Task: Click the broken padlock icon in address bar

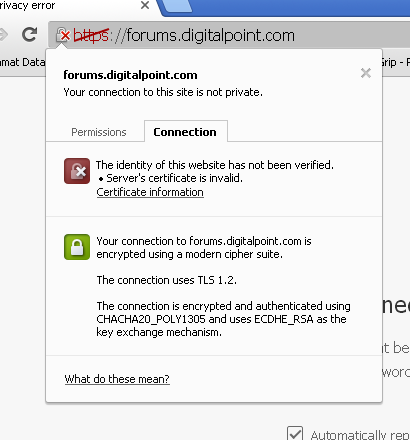Action: (x=63, y=35)
